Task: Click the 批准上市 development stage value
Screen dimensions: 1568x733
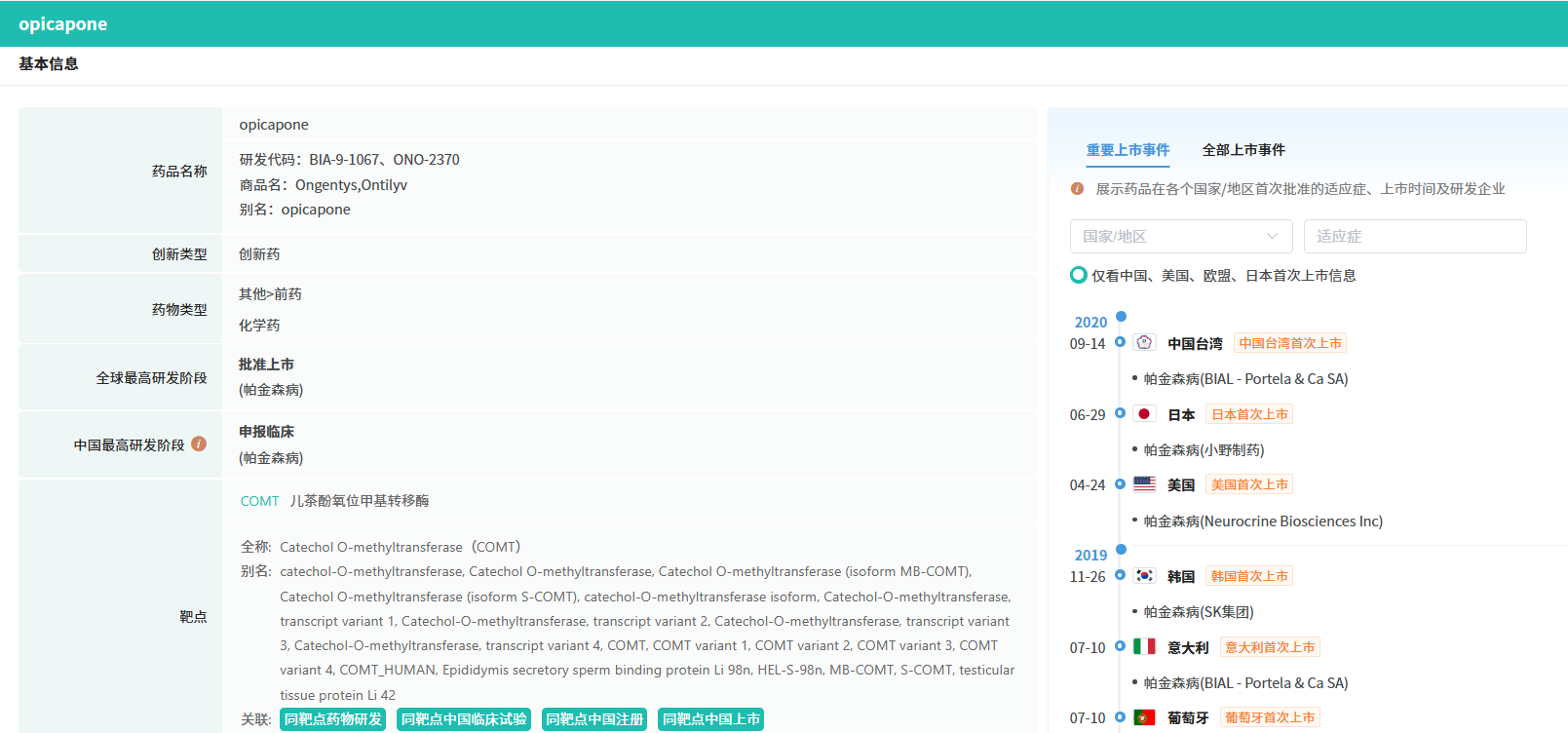Action: (x=266, y=365)
